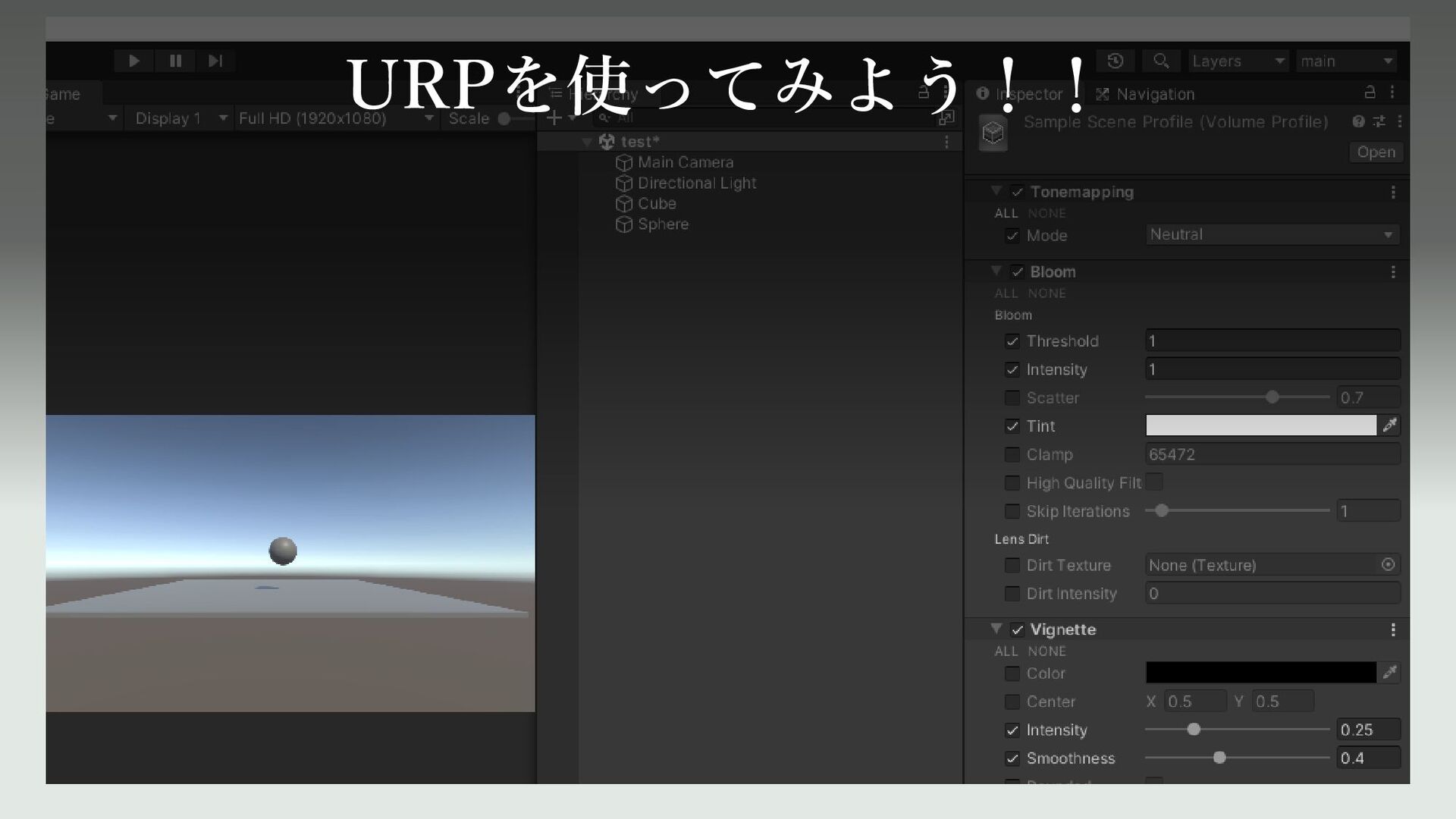The width and height of the screenshot is (1456, 819).
Task: Click the Pause button
Action: [175, 61]
